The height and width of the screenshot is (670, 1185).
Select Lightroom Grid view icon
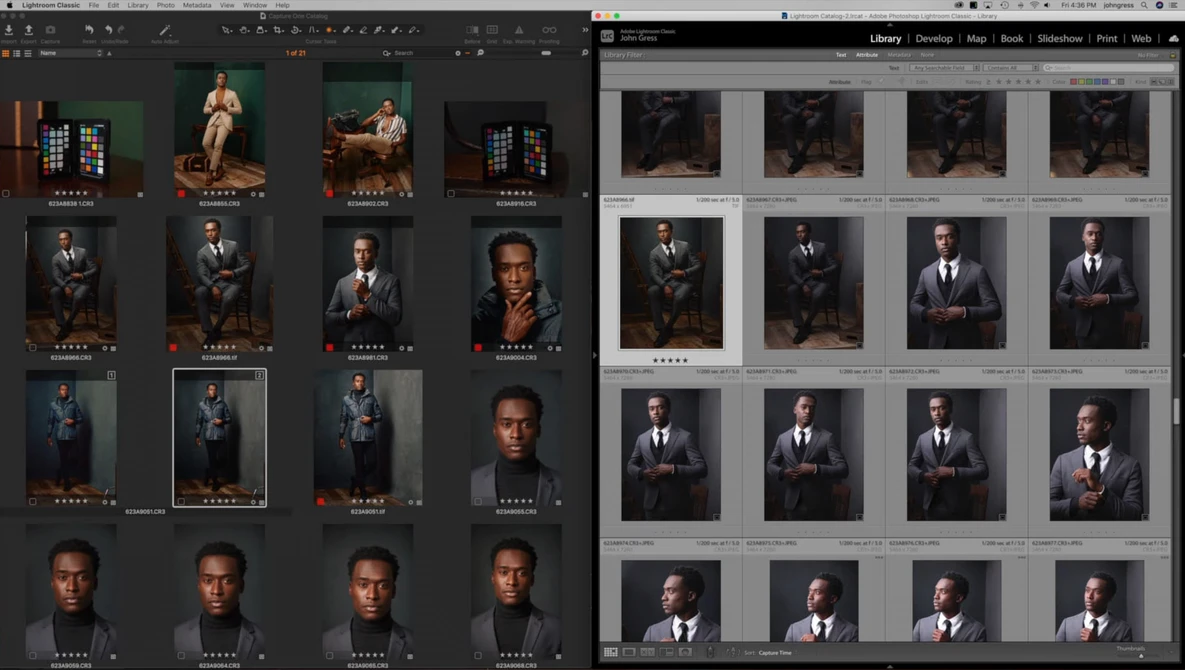(611, 652)
